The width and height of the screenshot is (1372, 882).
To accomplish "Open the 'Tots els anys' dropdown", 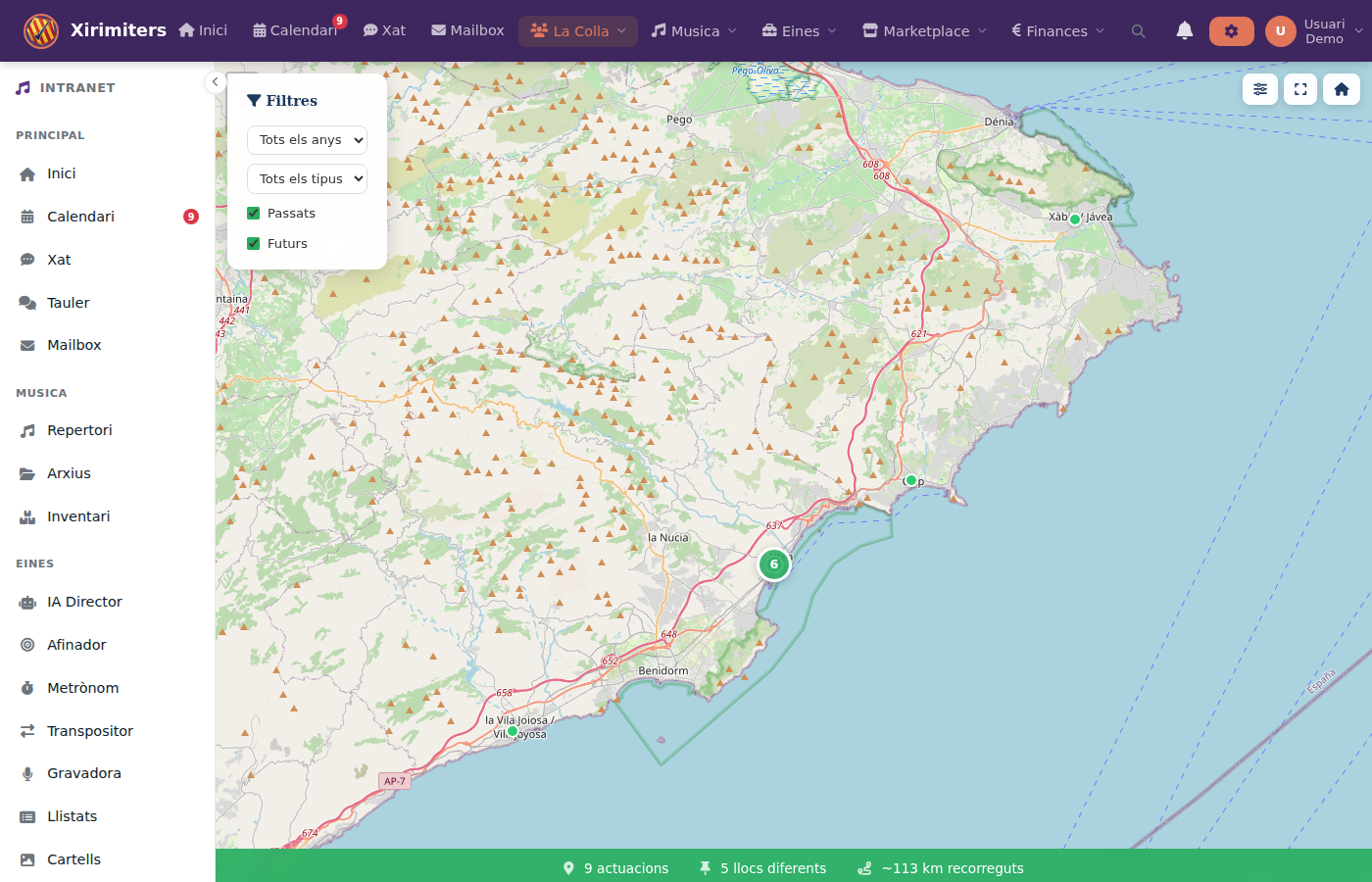I will coord(307,139).
